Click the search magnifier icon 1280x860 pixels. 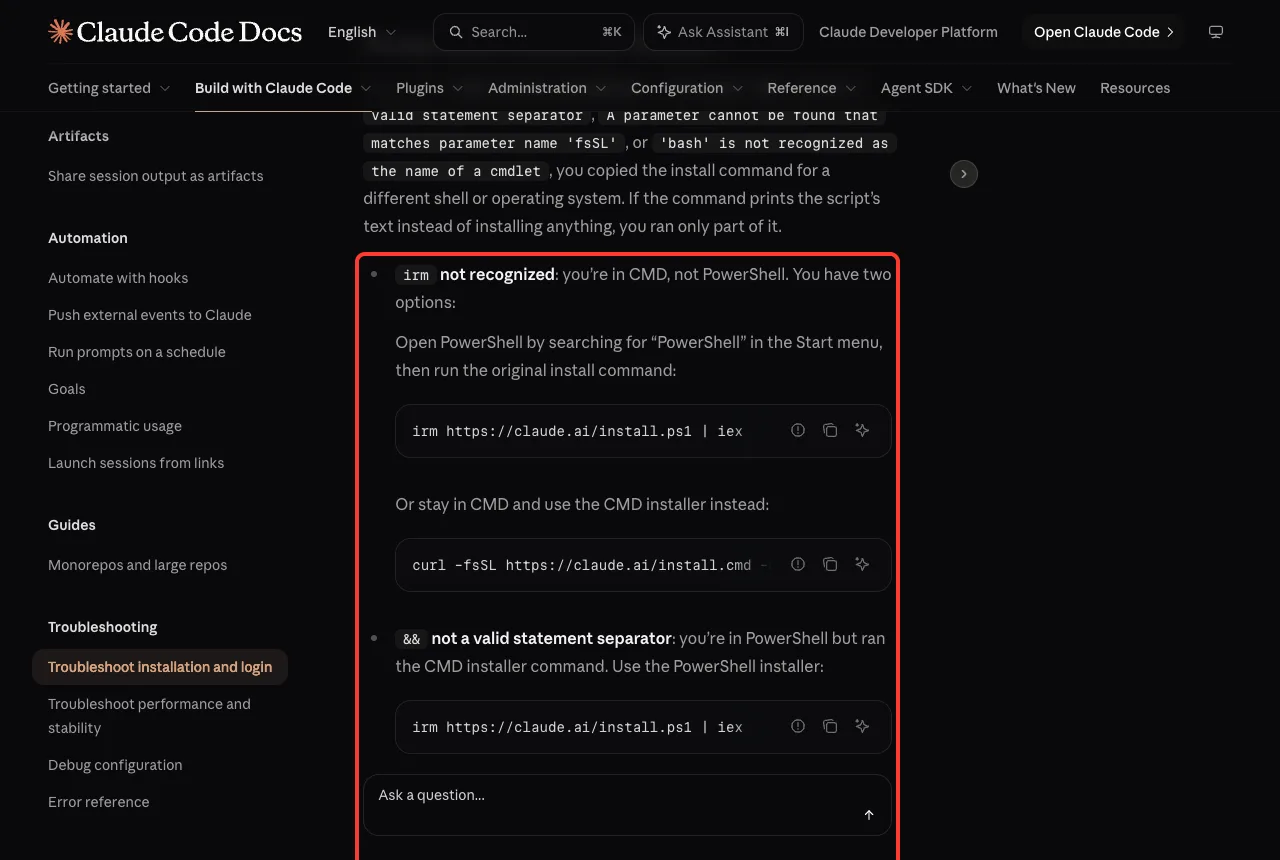pyautogui.click(x=456, y=32)
